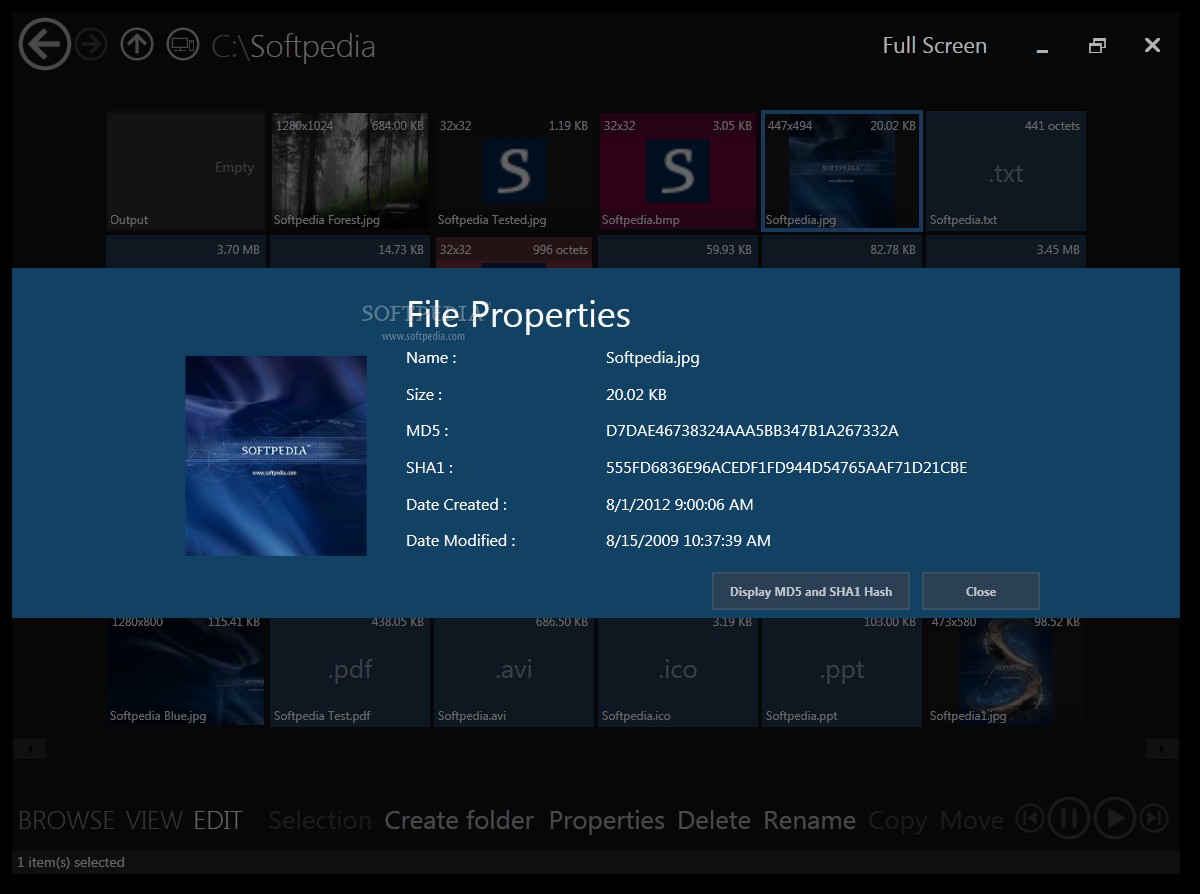
Task: Click the Move command
Action: tap(971, 821)
